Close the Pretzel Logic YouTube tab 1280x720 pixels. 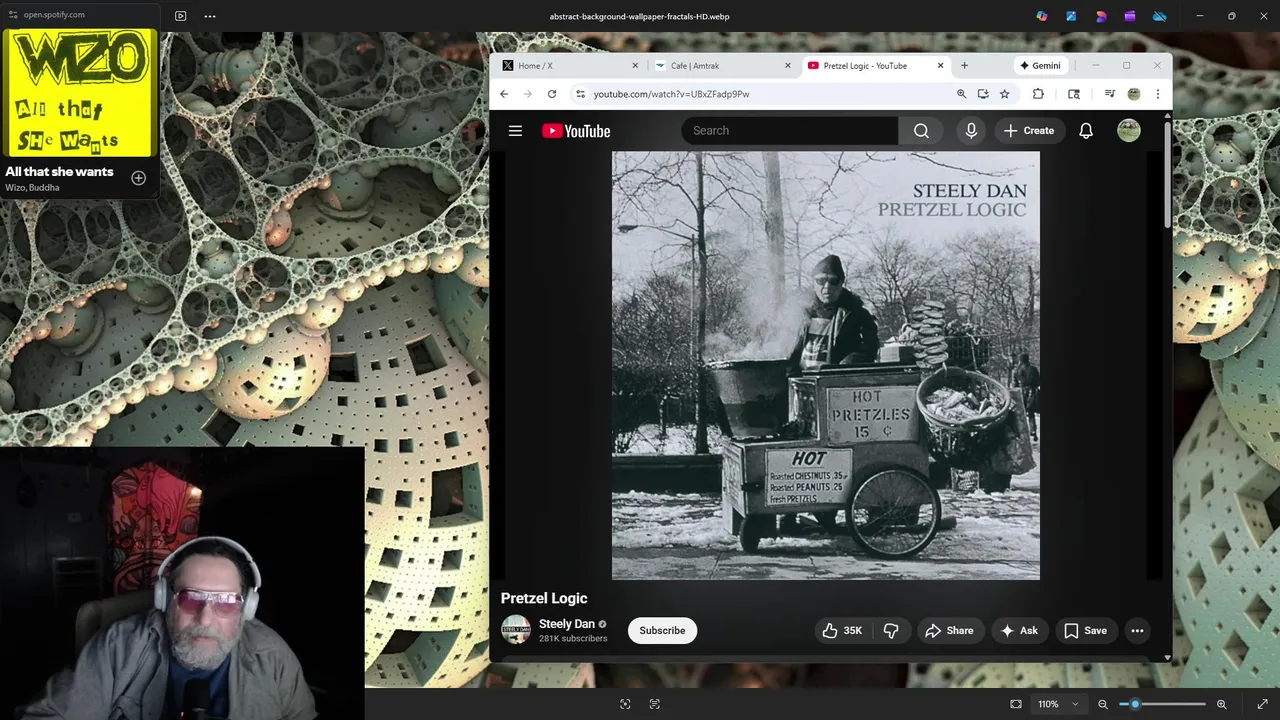point(941,66)
